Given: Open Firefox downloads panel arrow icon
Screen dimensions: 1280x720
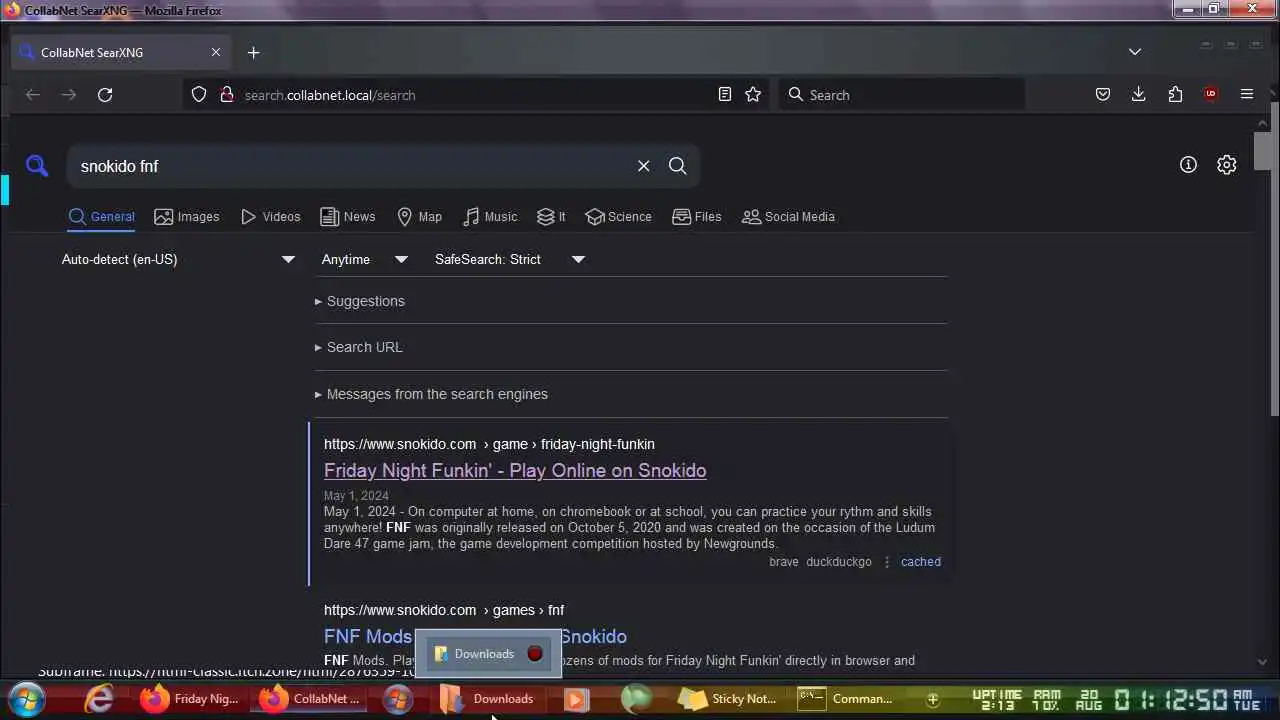Looking at the screenshot, I should 1138,94.
